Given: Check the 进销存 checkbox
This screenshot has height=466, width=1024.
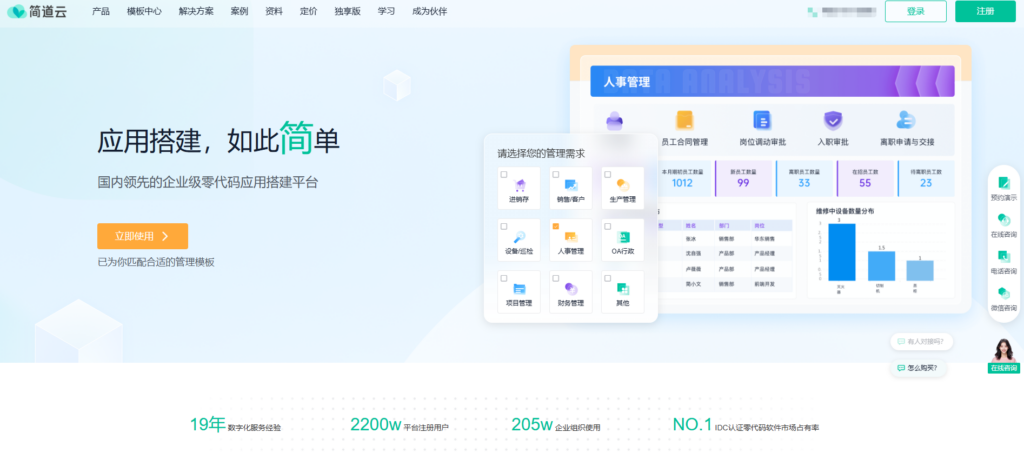Looking at the screenshot, I should (x=504, y=174).
